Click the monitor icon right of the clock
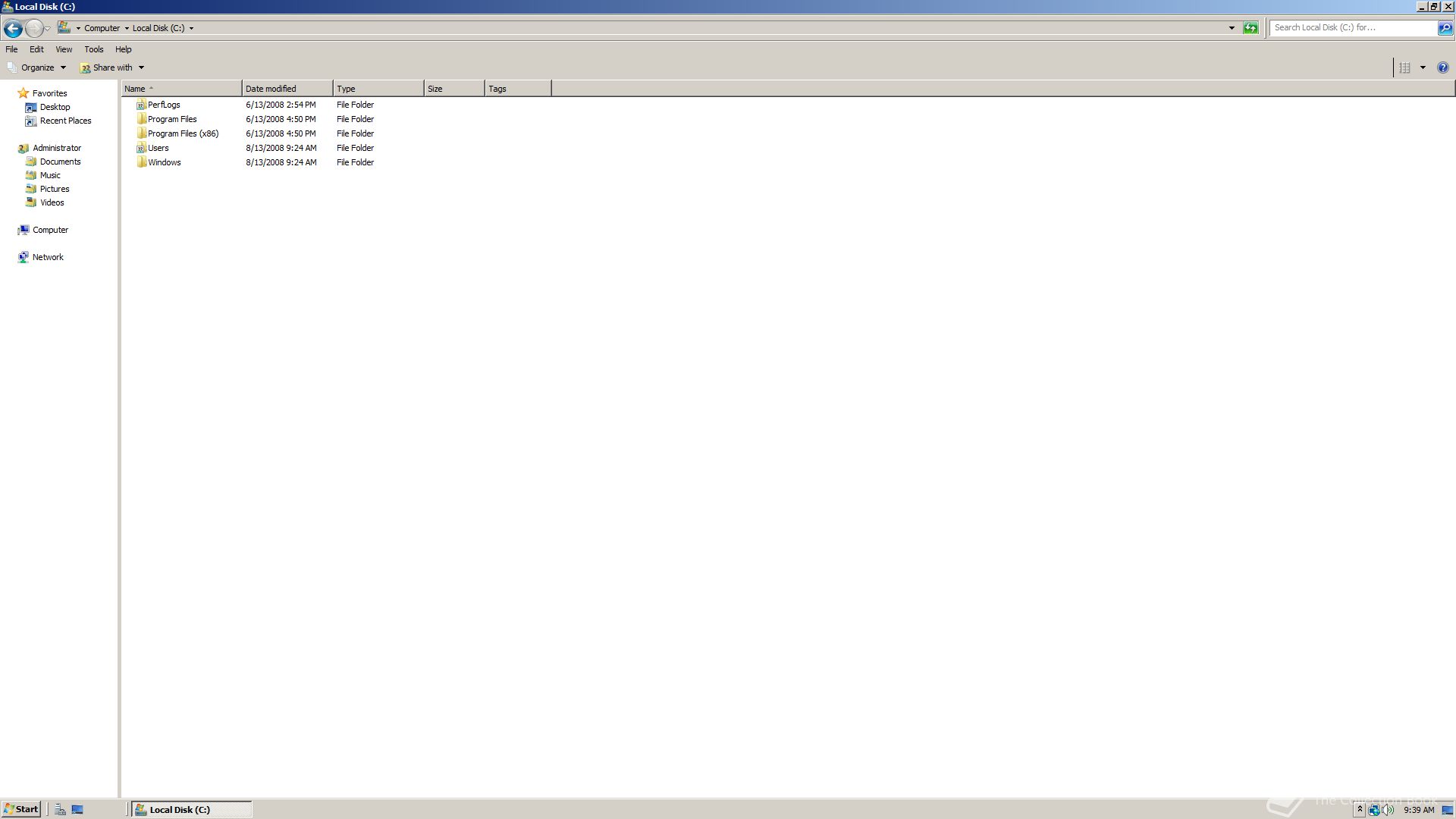1456x819 pixels. pyautogui.click(x=1447, y=810)
